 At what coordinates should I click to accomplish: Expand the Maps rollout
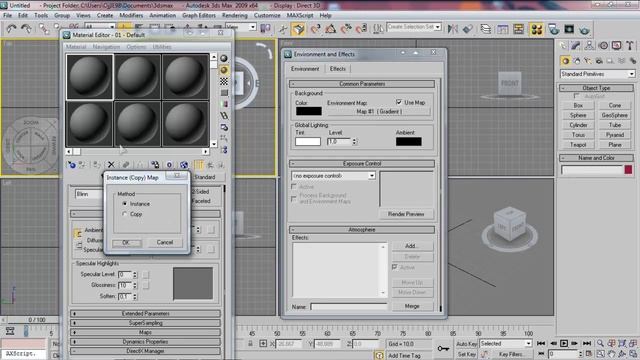145,332
